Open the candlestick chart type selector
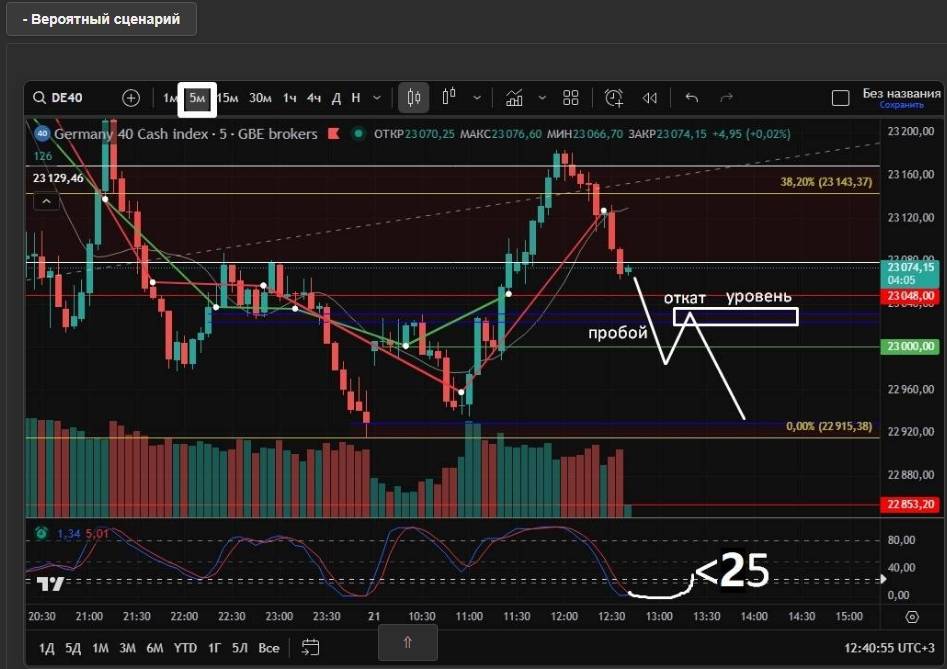947x669 pixels. [x=414, y=98]
